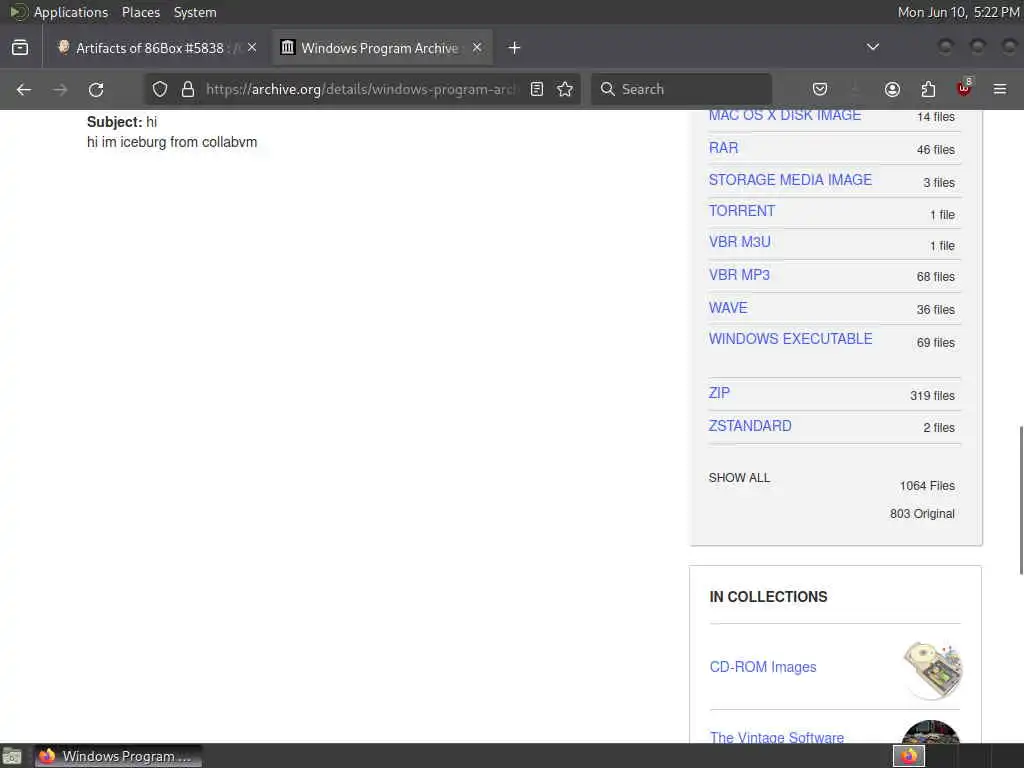
Task: Expand the list all tabs chevron
Action: point(872,47)
